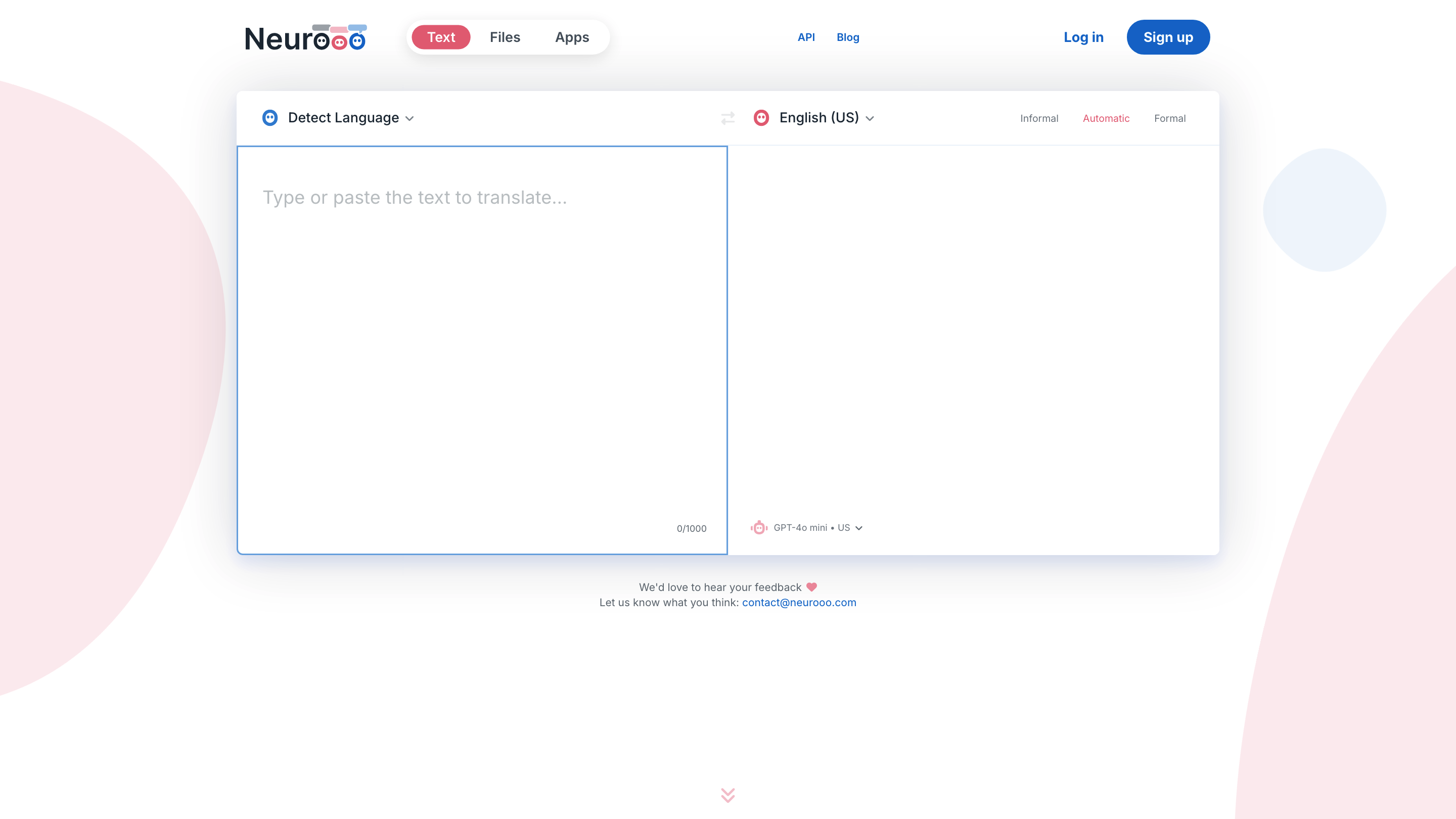Screen dimensions: 1456x819
Task: Open the contact@neurooo.com email link
Action: pyautogui.click(x=799, y=602)
